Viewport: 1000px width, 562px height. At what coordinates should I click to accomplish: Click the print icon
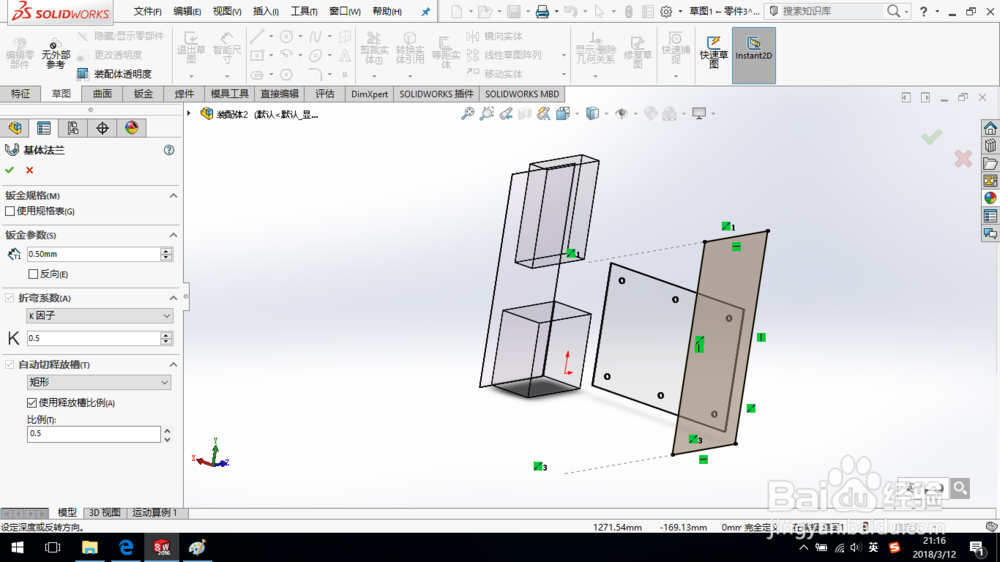542,11
